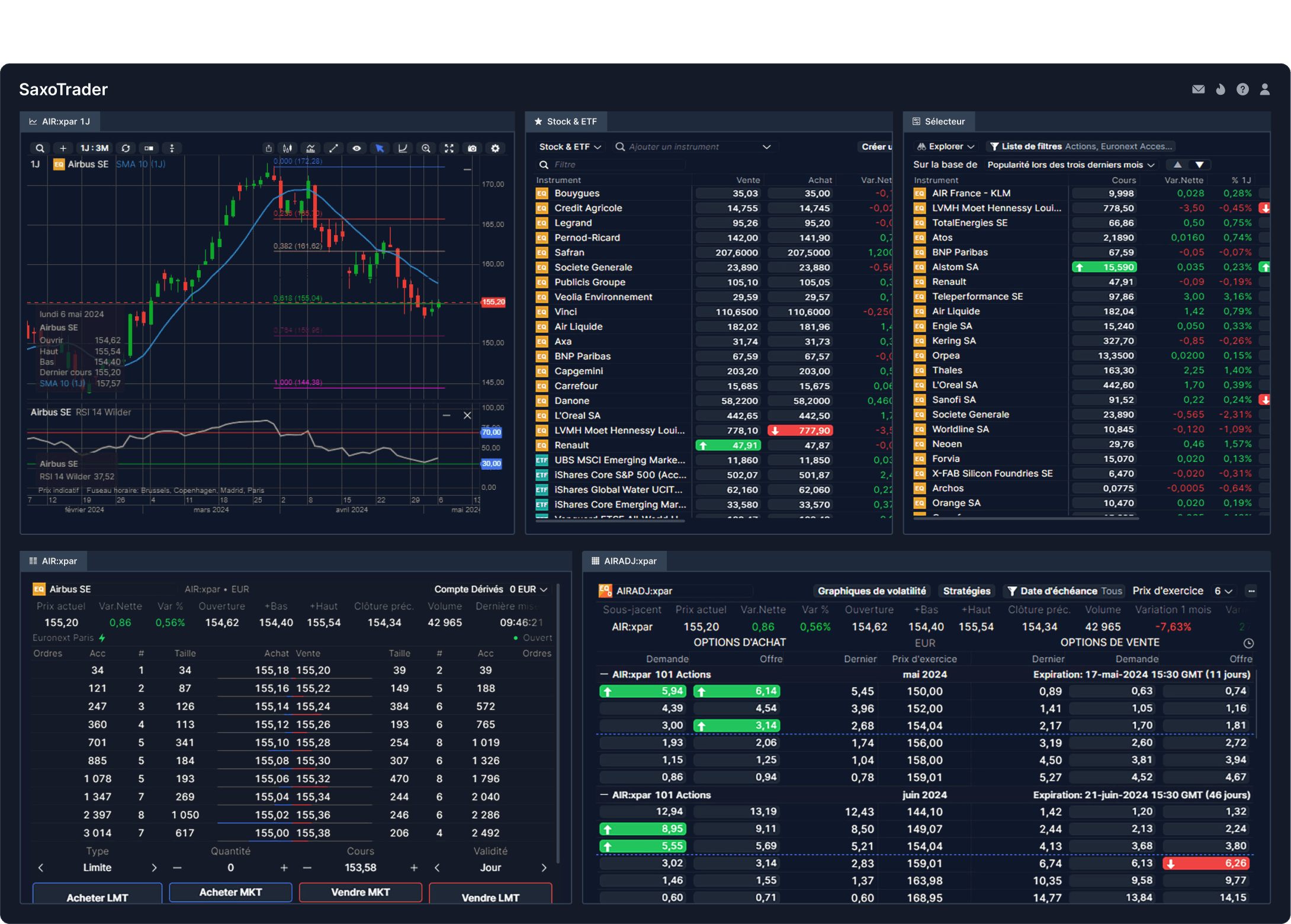Click the quantity input field showing 0
This screenshot has height=924, width=1291.
(230, 867)
